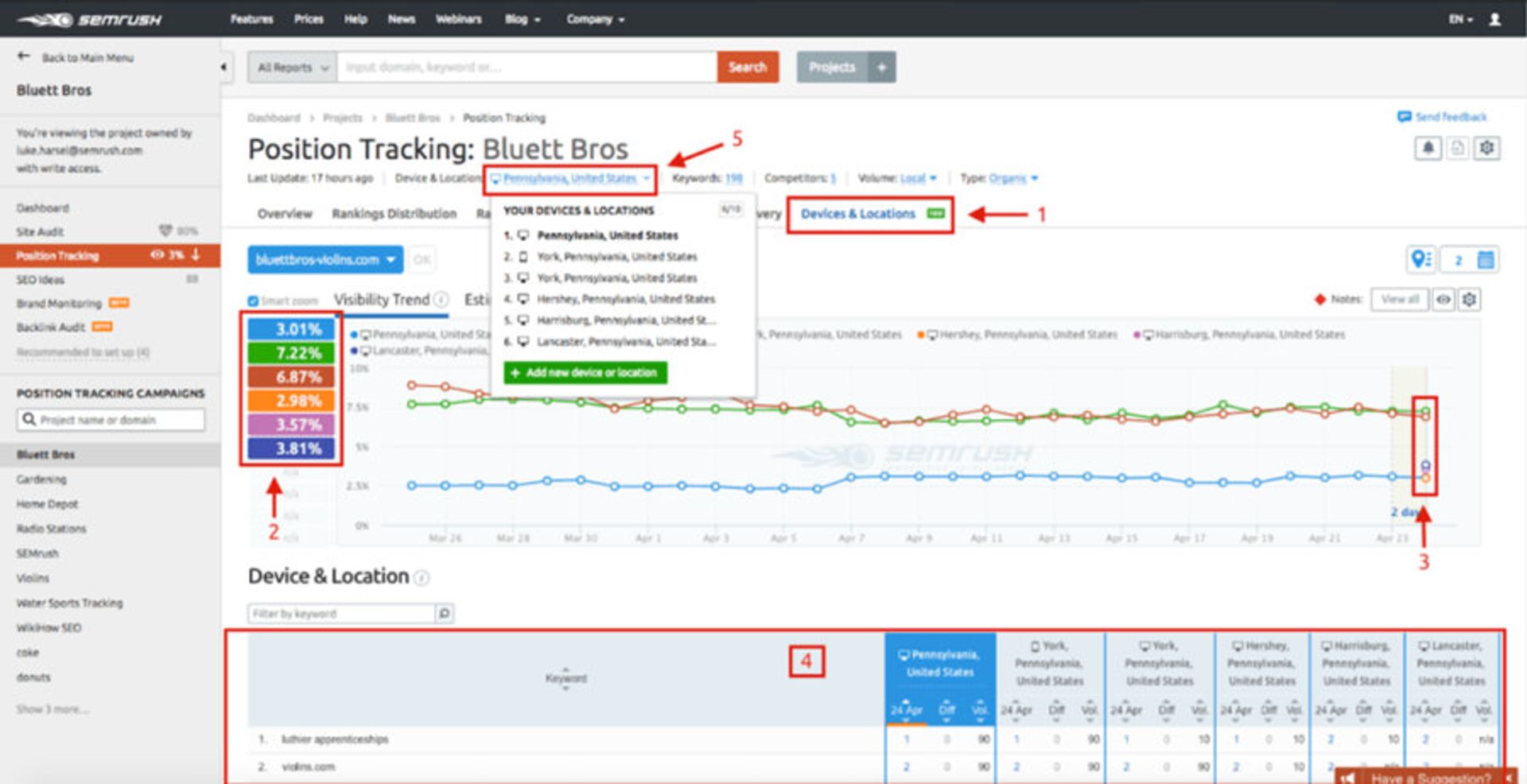Screen dimensions: 1527x784
Task: Open chart settings gear near Notes
Action: [1469, 300]
